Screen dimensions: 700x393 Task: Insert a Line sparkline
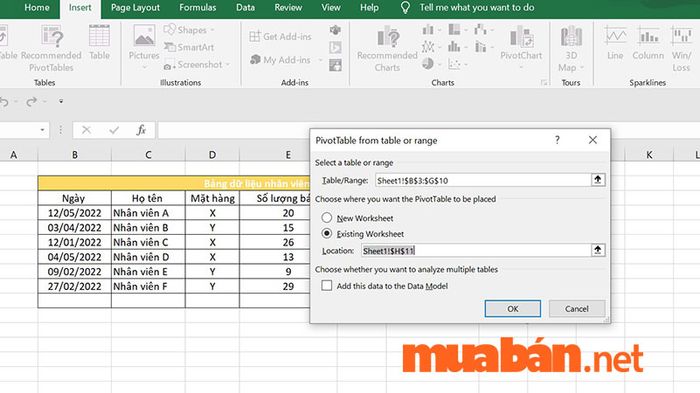(x=615, y=43)
